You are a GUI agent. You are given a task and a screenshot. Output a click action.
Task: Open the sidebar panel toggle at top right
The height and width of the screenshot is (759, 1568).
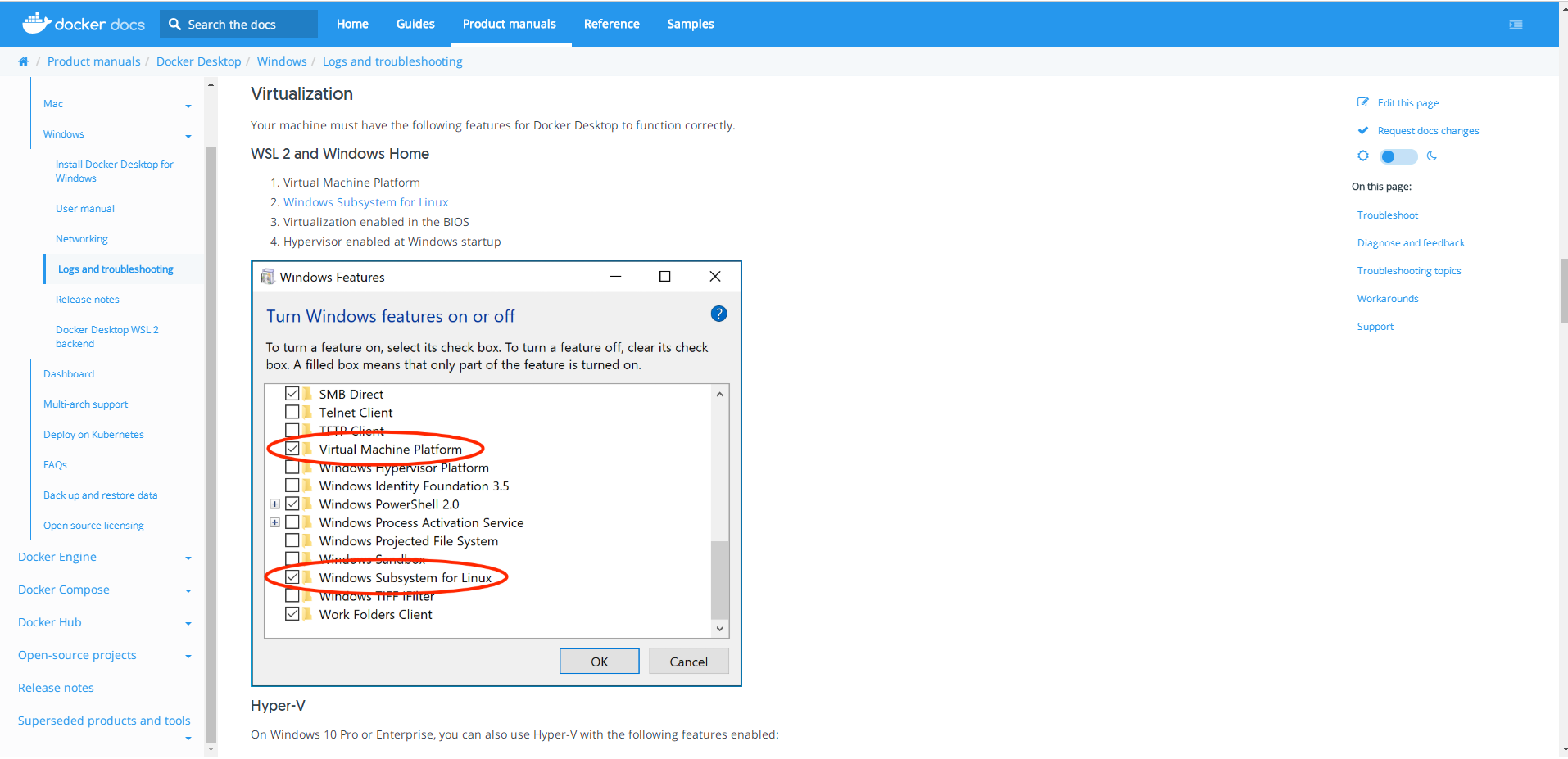[1515, 25]
